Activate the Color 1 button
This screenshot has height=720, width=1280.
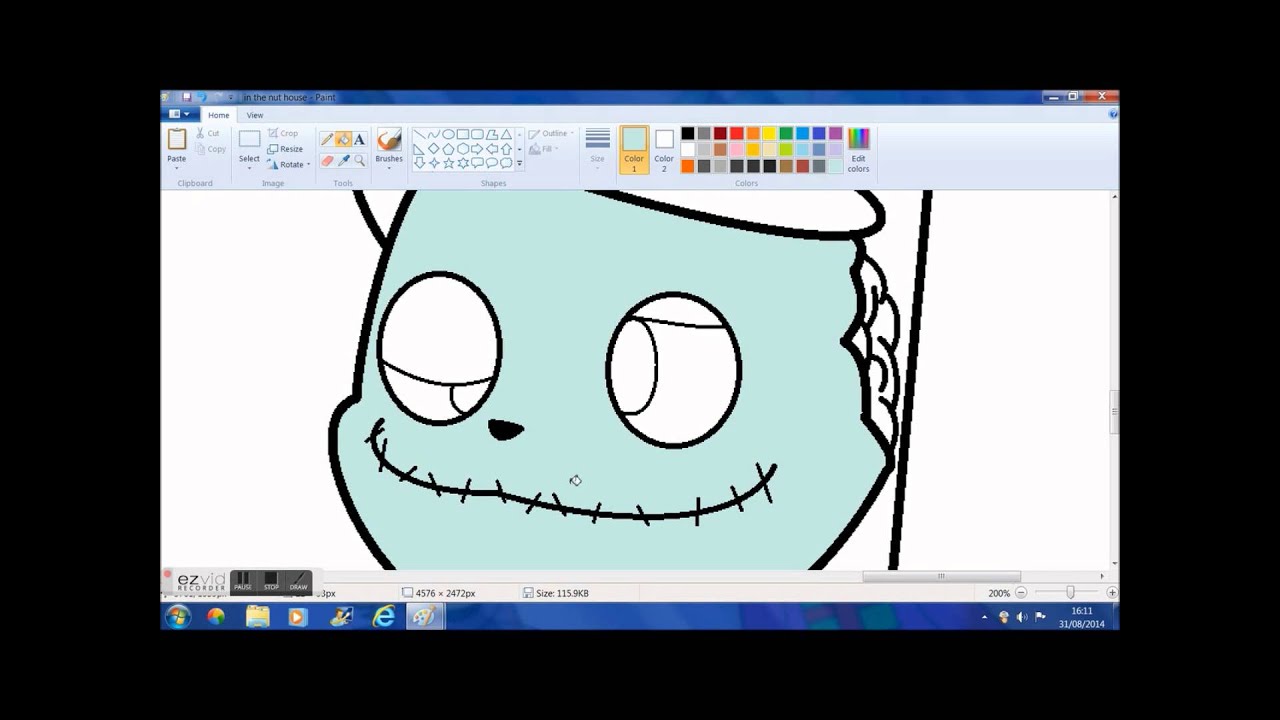click(x=634, y=150)
